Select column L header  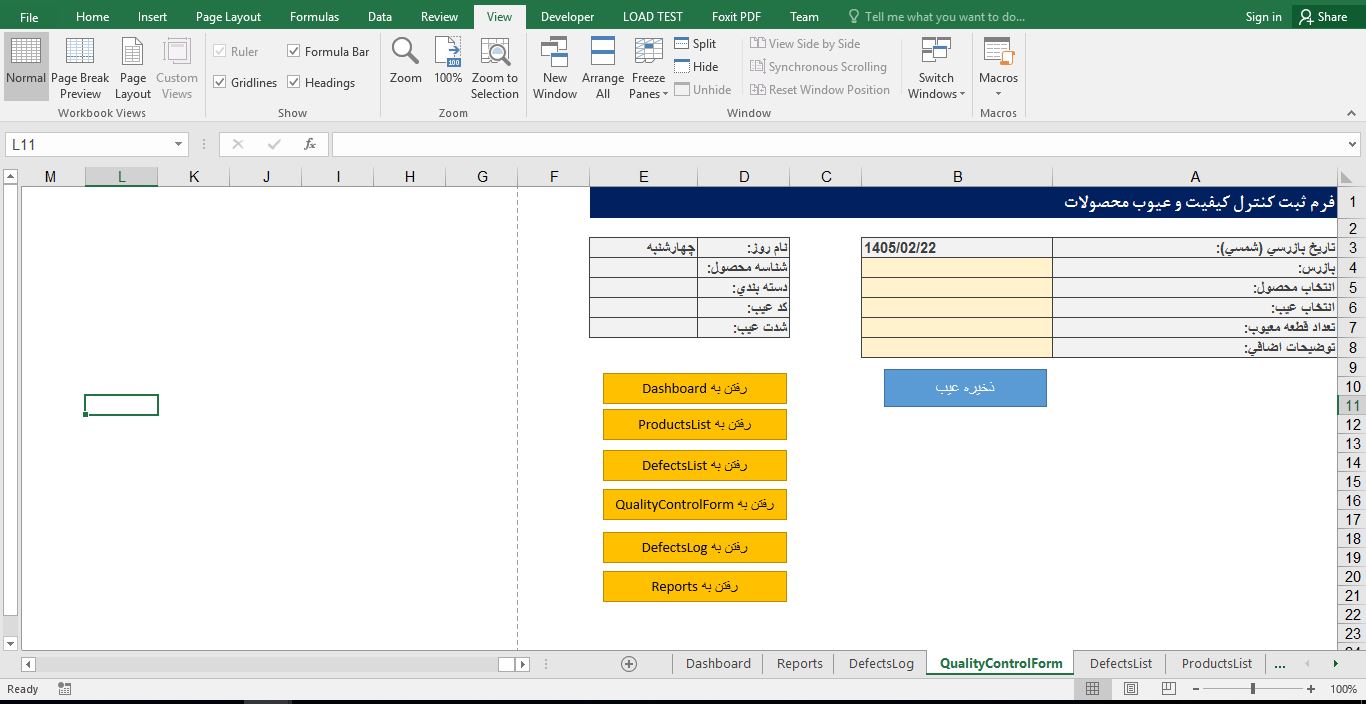pos(121,177)
